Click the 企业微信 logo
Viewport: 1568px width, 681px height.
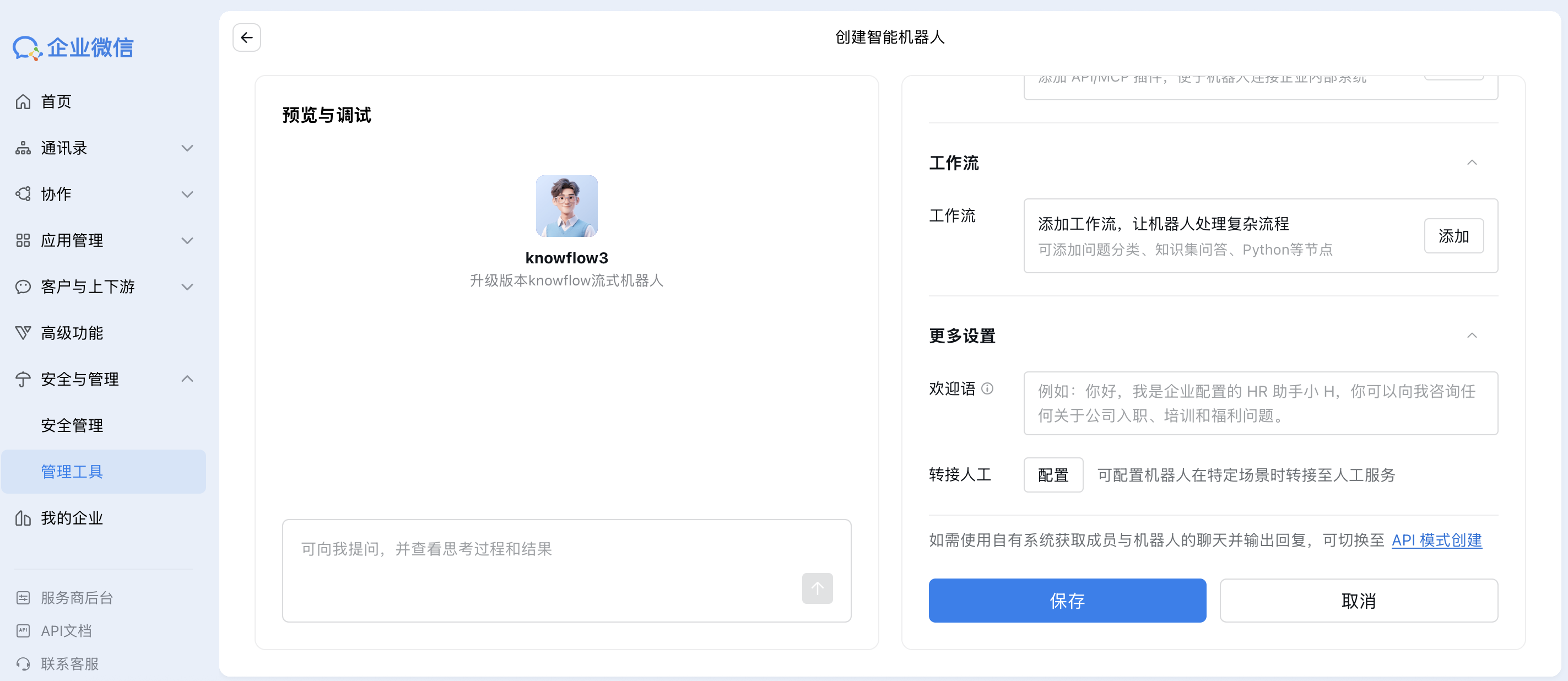pos(73,47)
